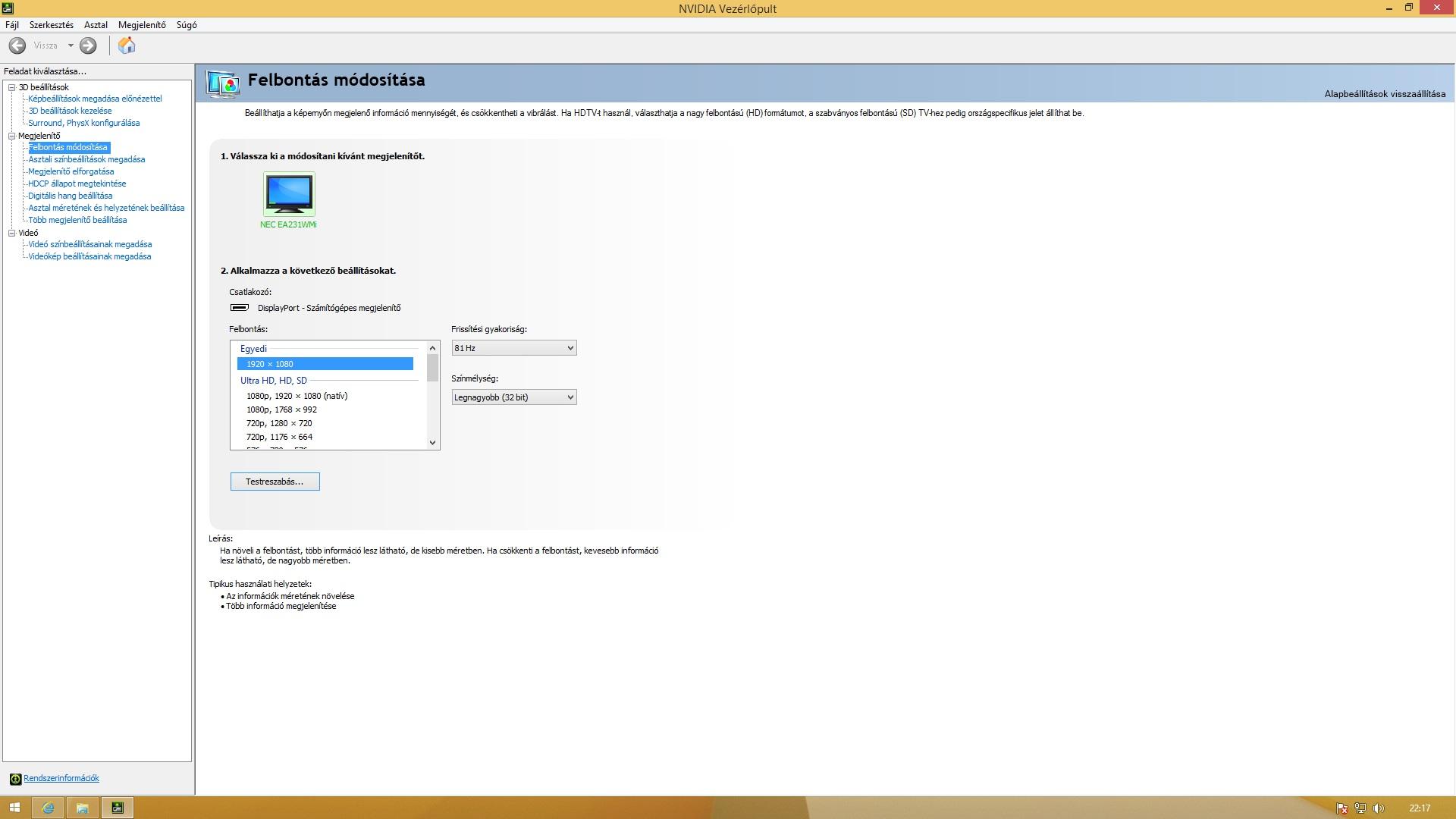Image resolution: width=1456 pixels, height=819 pixels.
Task: Open the Frissítési gyakoriság 81 Hz dropdown
Action: [513, 348]
